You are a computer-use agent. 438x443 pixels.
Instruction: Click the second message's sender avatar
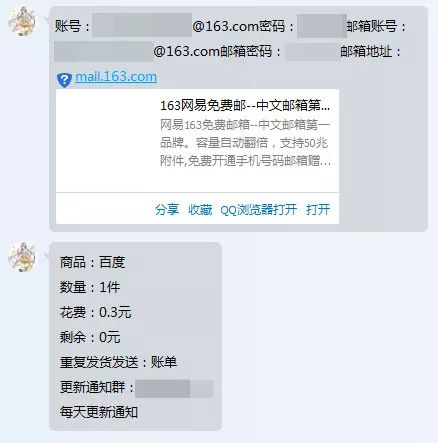(x=22, y=257)
